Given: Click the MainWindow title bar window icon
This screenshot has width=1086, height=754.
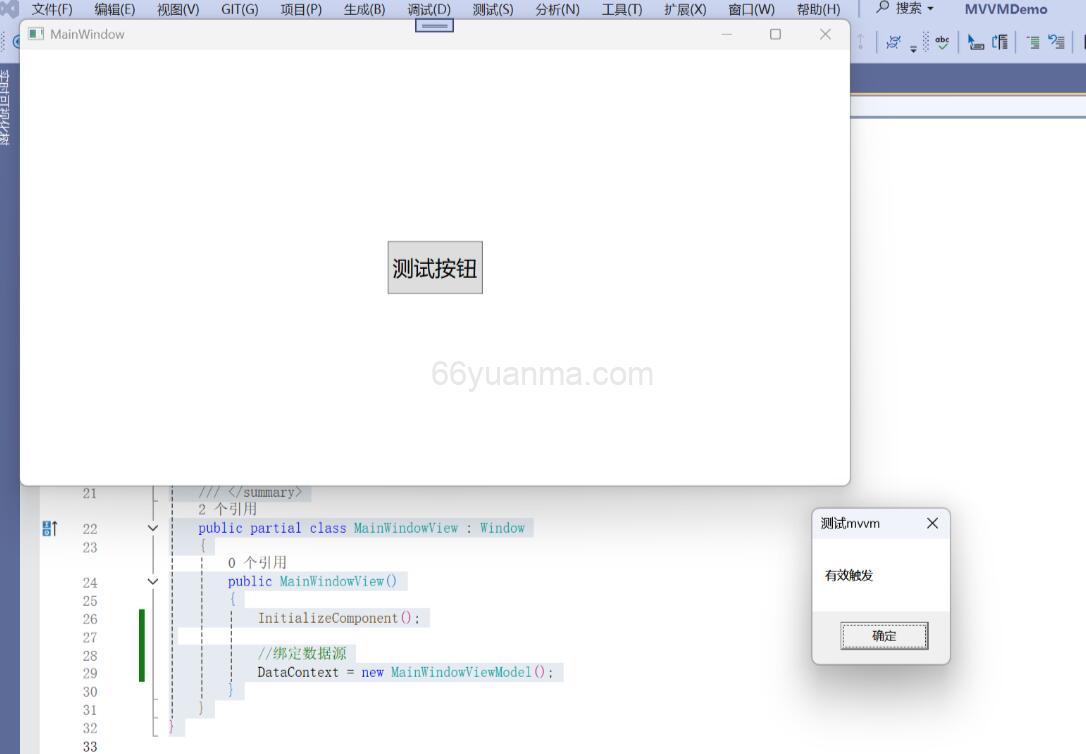Looking at the screenshot, I should pos(35,33).
